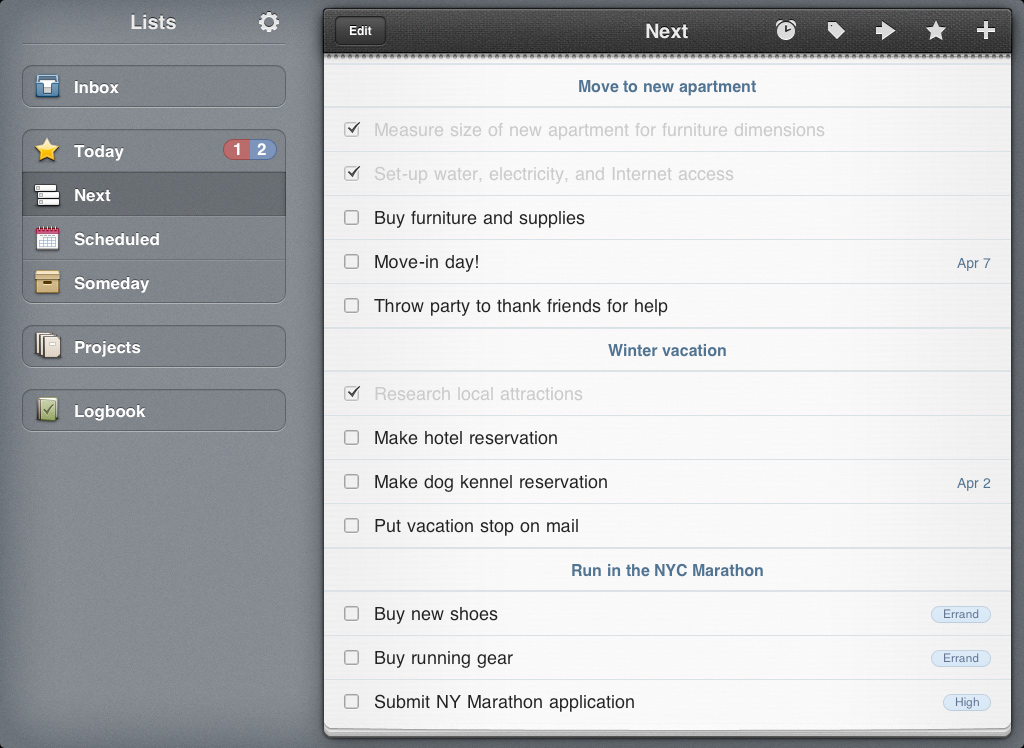Viewport: 1024px width, 748px height.
Task: Click the Someday archive box icon
Action: [47, 282]
